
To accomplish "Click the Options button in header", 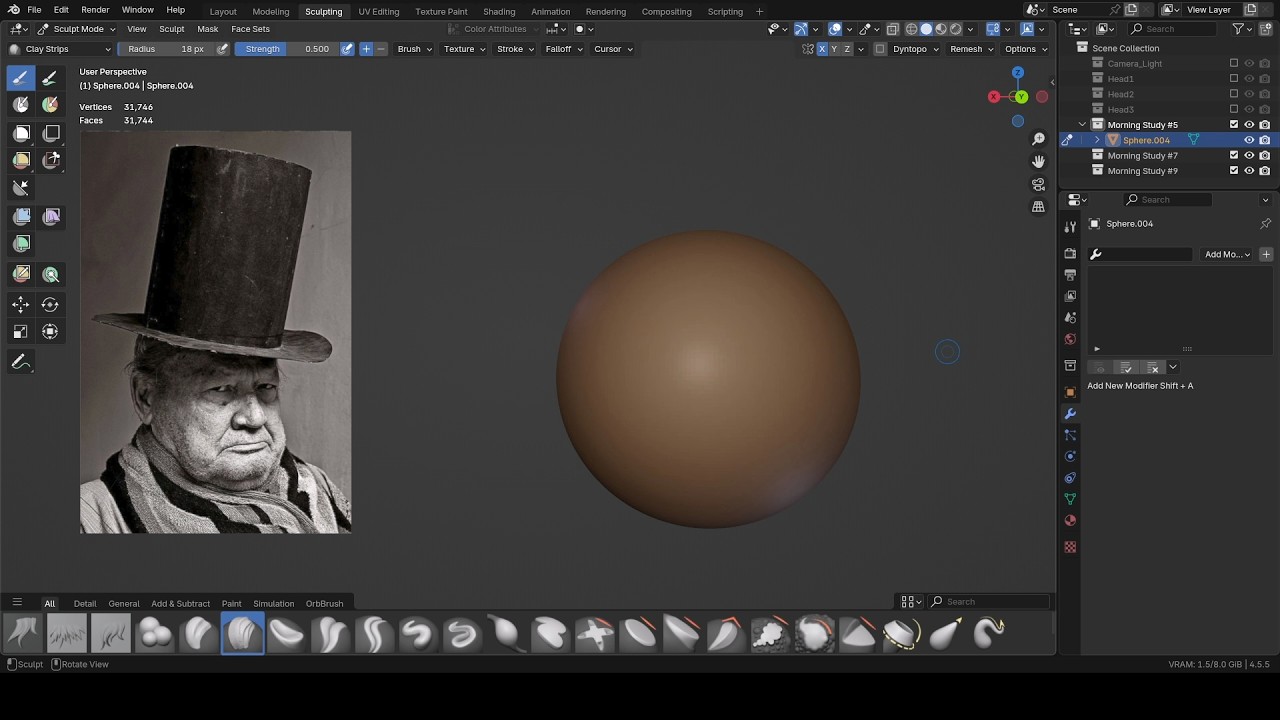I will pyautogui.click(x=1026, y=49).
